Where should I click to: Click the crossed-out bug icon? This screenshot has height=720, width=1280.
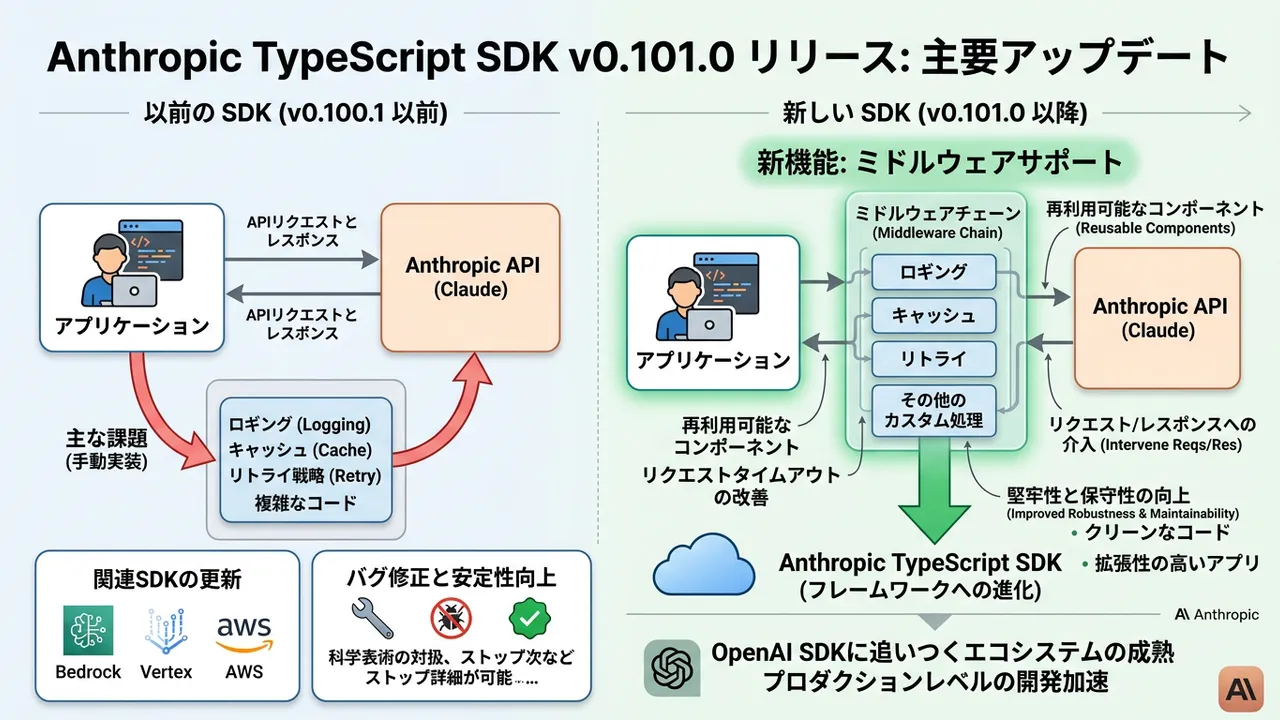(451, 619)
